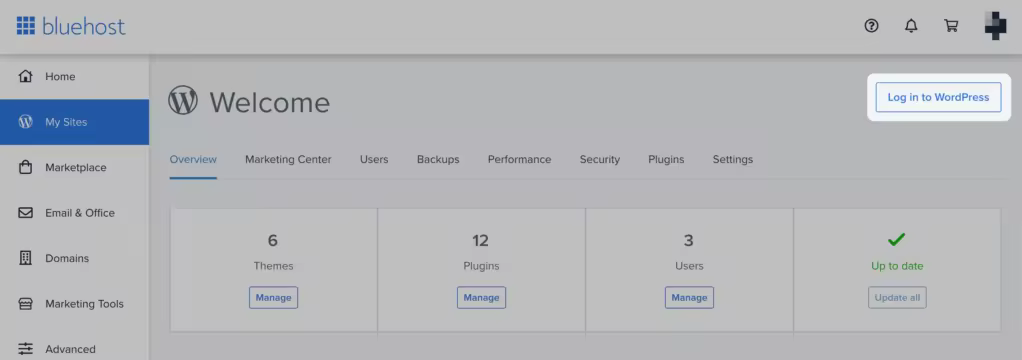1022x360 pixels.
Task: Click the Marketing Tools storefront icon
Action: coord(25,304)
